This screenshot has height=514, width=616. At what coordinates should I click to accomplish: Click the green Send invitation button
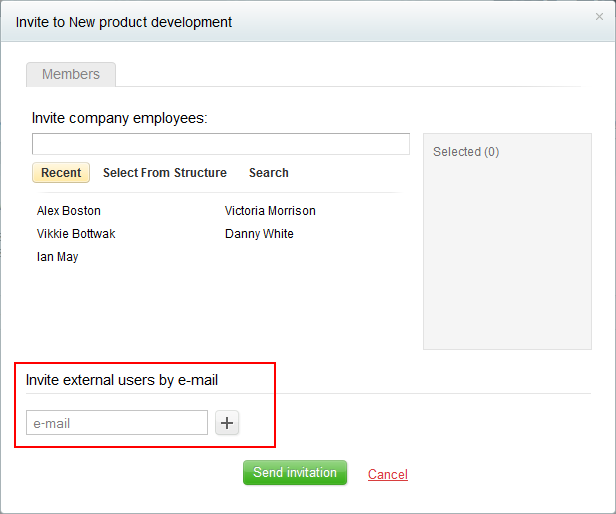point(295,472)
